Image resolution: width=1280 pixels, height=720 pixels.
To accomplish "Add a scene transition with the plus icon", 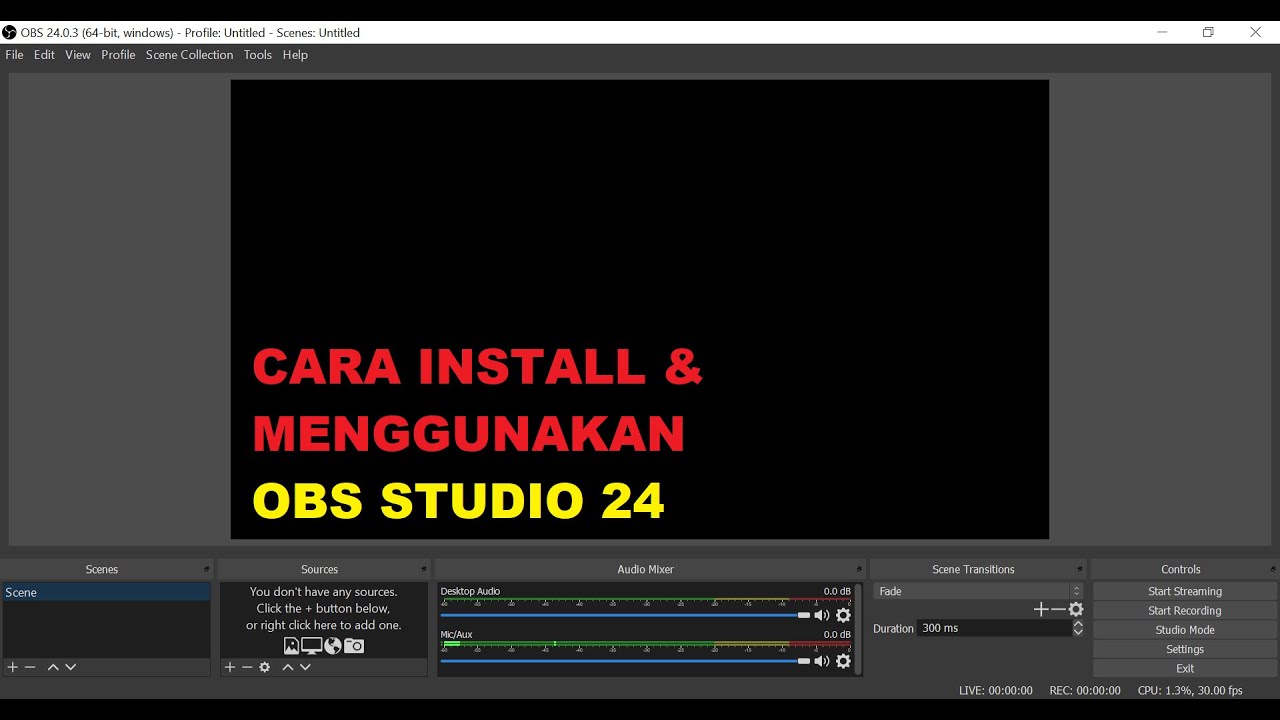I will point(1041,609).
